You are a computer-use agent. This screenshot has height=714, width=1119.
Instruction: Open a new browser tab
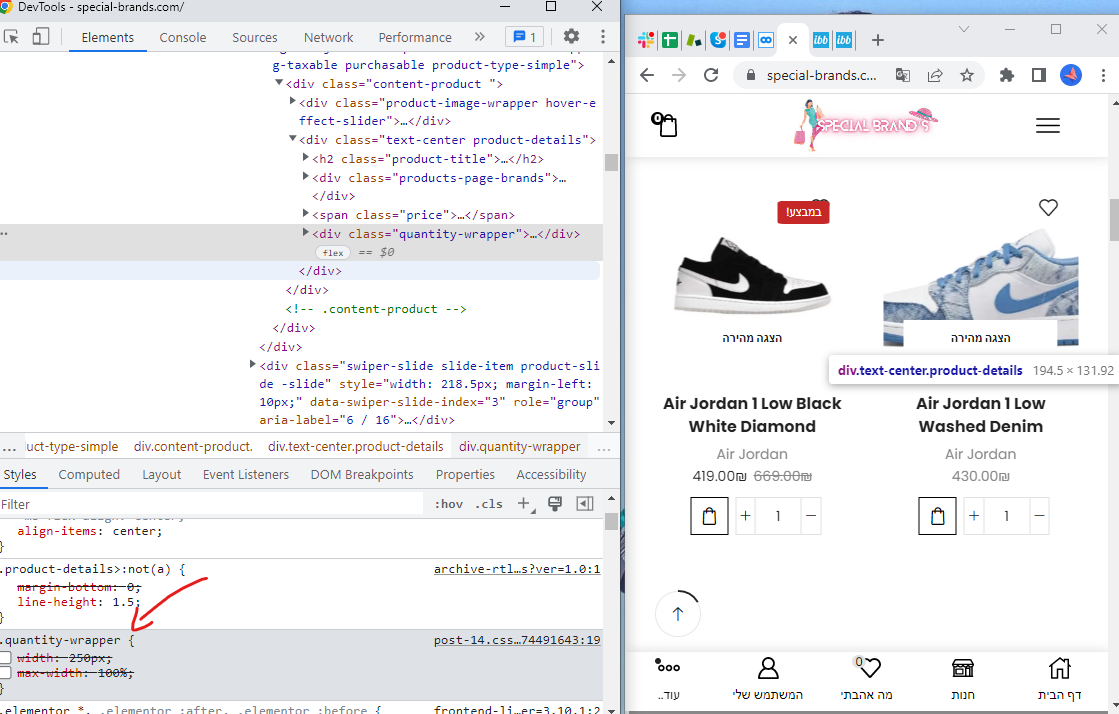click(878, 40)
